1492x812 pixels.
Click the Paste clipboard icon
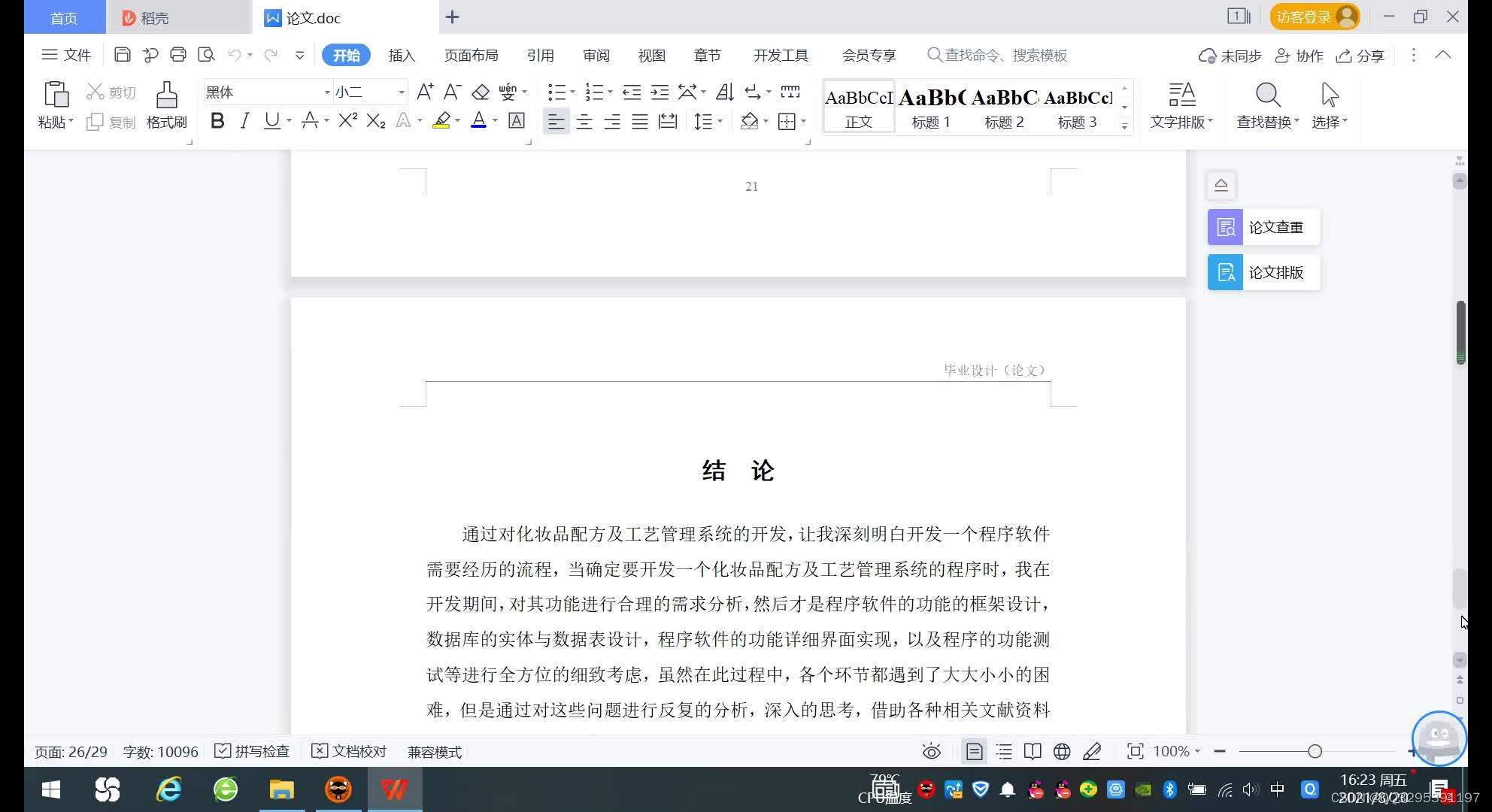point(56,95)
